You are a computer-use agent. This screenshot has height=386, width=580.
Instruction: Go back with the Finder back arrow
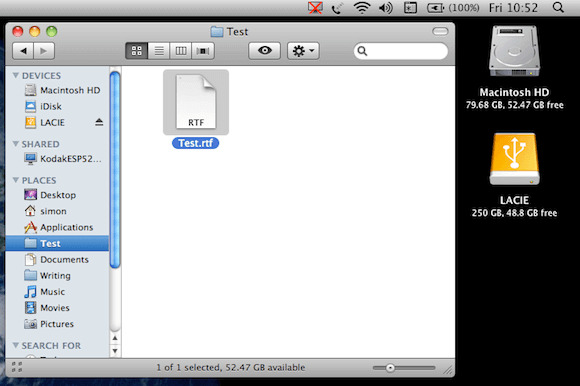point(23,51)
